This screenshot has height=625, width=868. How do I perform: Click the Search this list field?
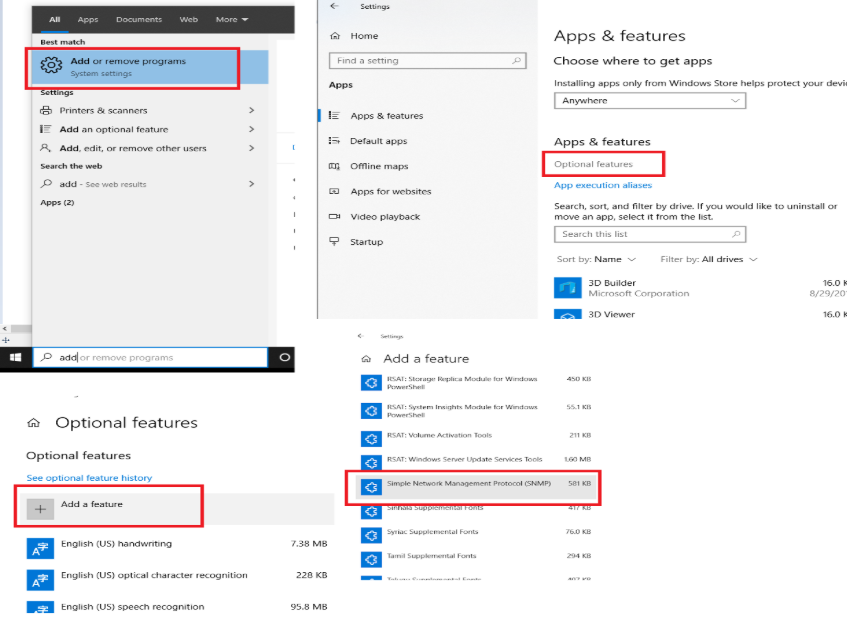click(650, 234)
